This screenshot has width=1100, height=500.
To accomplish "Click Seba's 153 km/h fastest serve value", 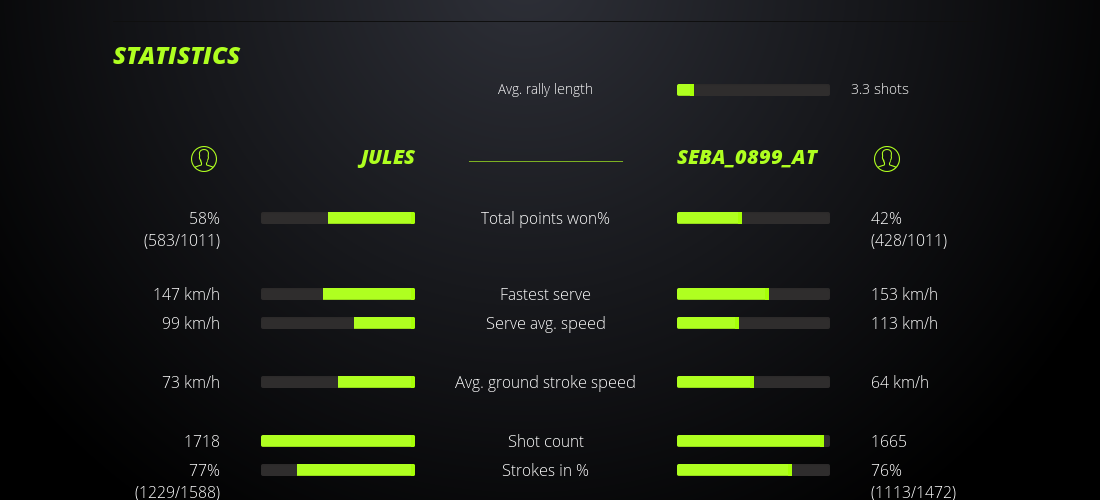I will 904,294.
